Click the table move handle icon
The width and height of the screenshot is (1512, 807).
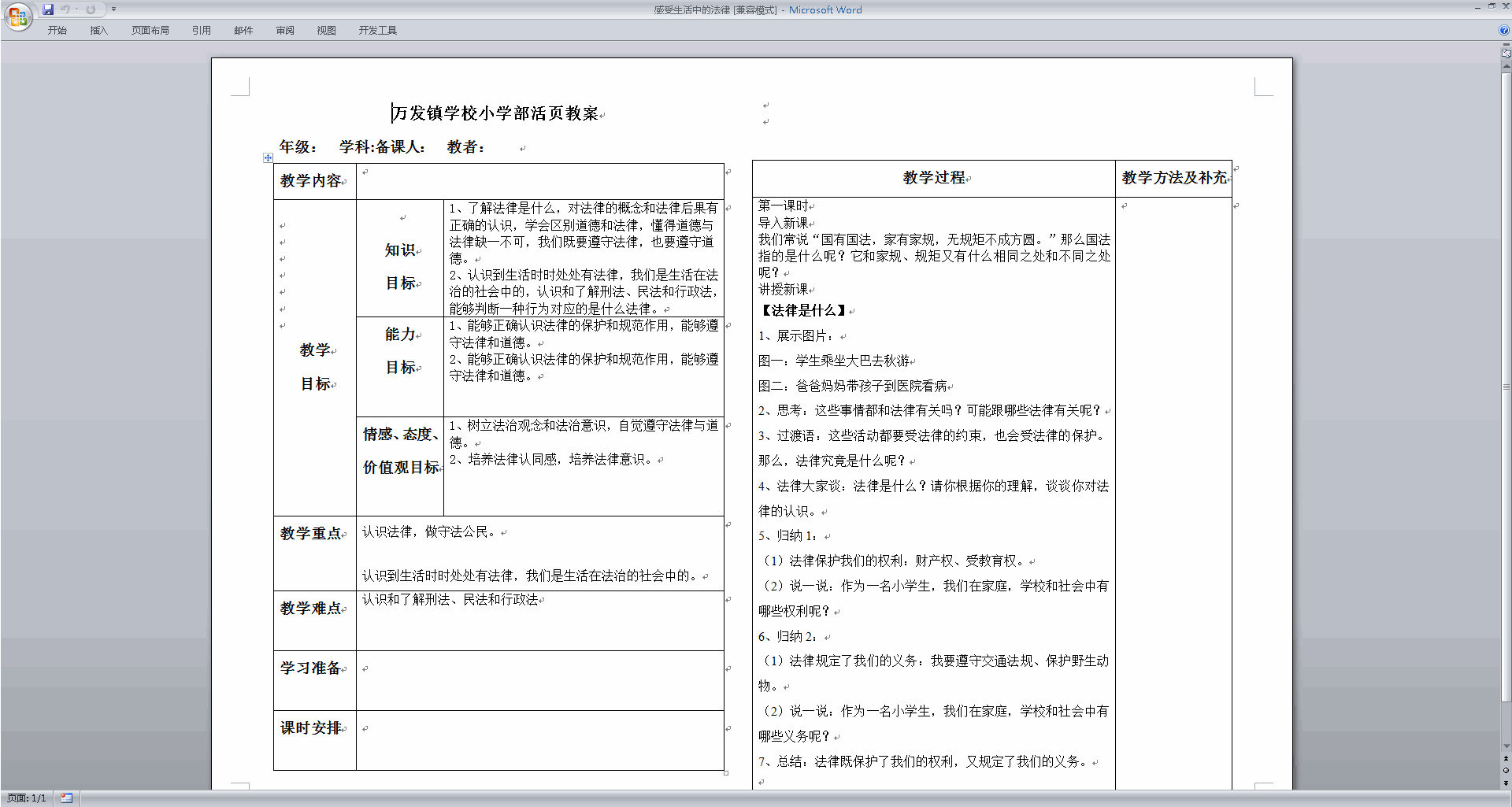(268, 157)
